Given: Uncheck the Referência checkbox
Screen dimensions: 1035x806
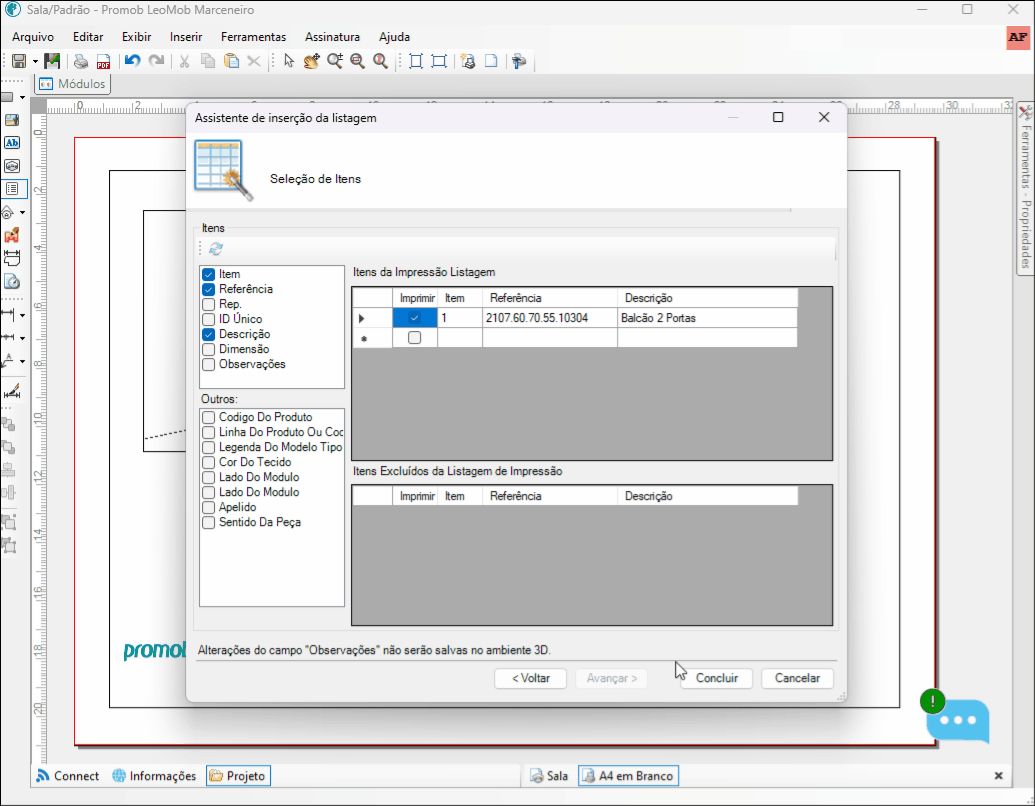Looking at the screenshot, I should [209, 289].
